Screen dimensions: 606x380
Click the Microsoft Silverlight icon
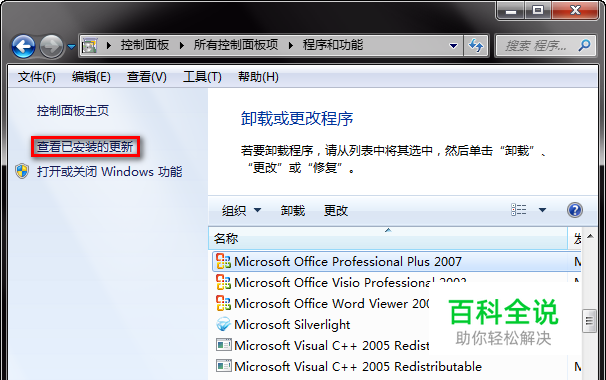point(223,324)
